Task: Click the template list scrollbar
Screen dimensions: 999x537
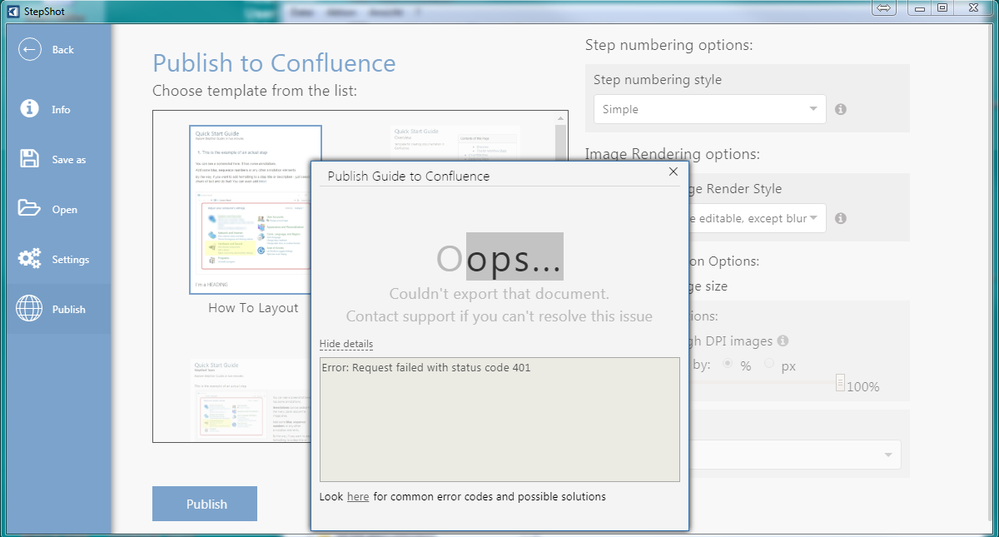Action: click(x=561, y=143)
